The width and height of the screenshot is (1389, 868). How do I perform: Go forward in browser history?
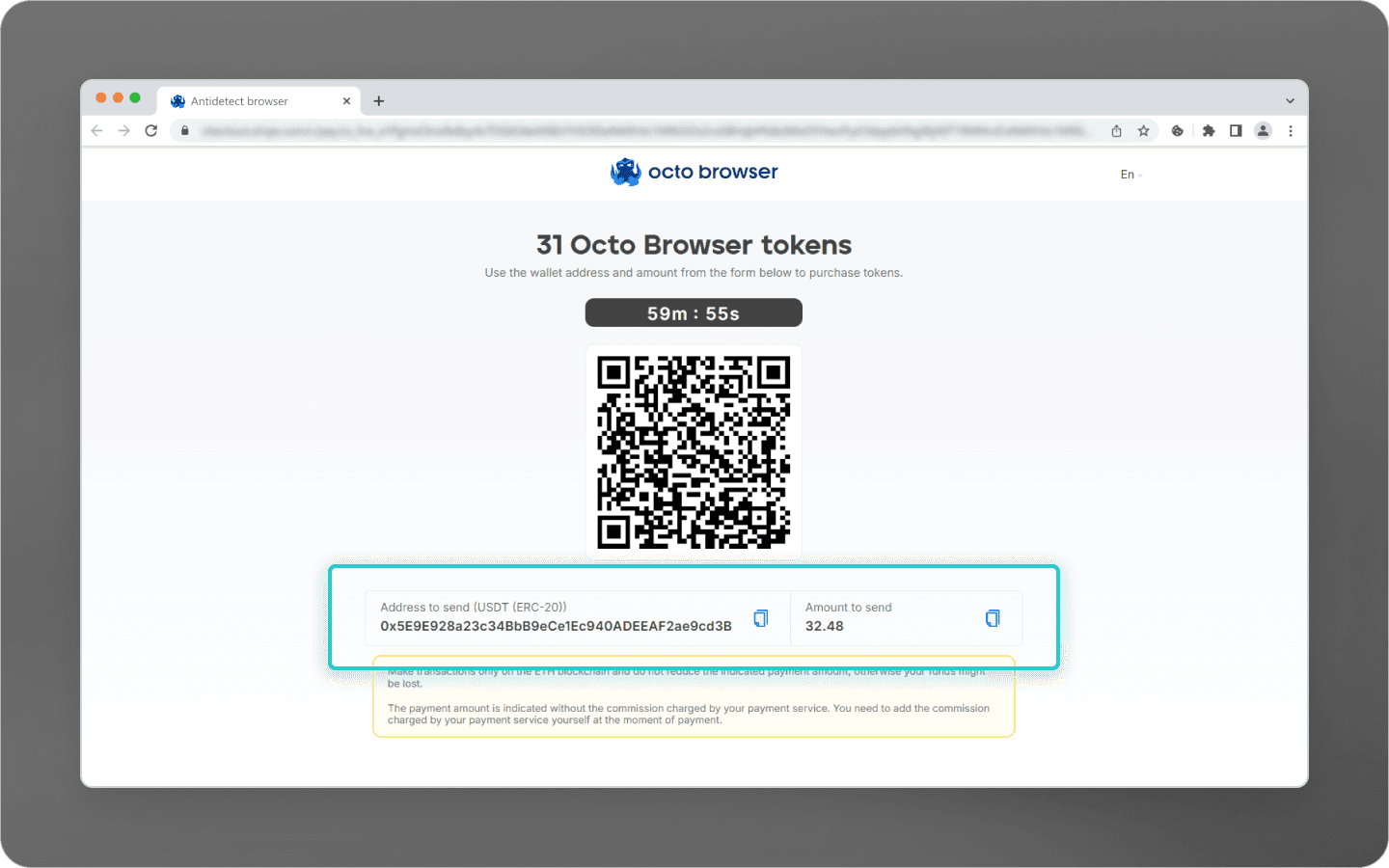[x=123, y=131]
